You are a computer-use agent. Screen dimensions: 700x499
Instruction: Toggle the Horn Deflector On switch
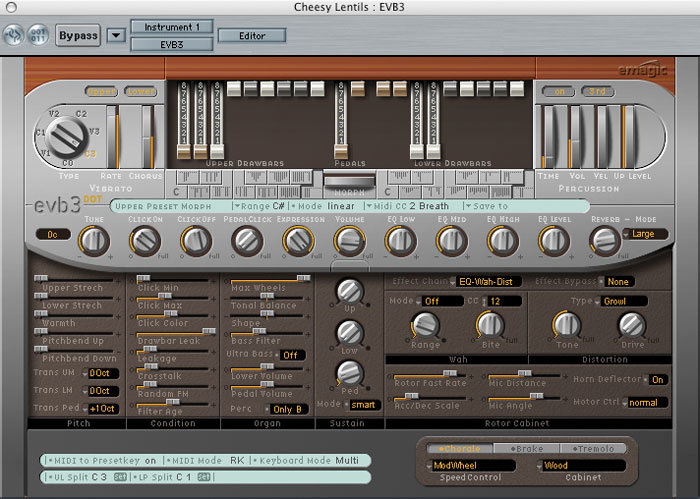coord(657,379)
